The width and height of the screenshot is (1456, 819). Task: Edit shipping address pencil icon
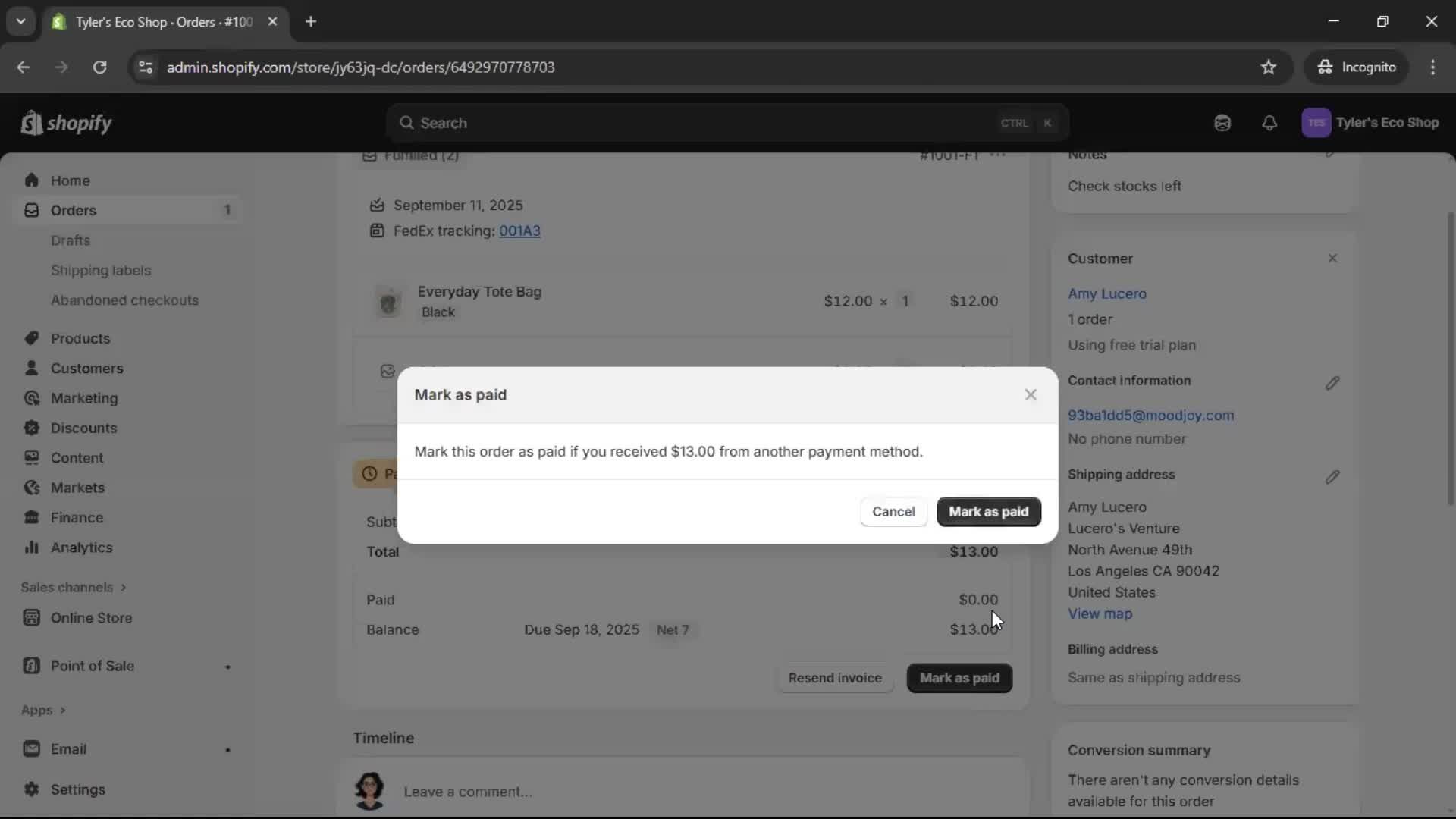tap(1332, 477)
